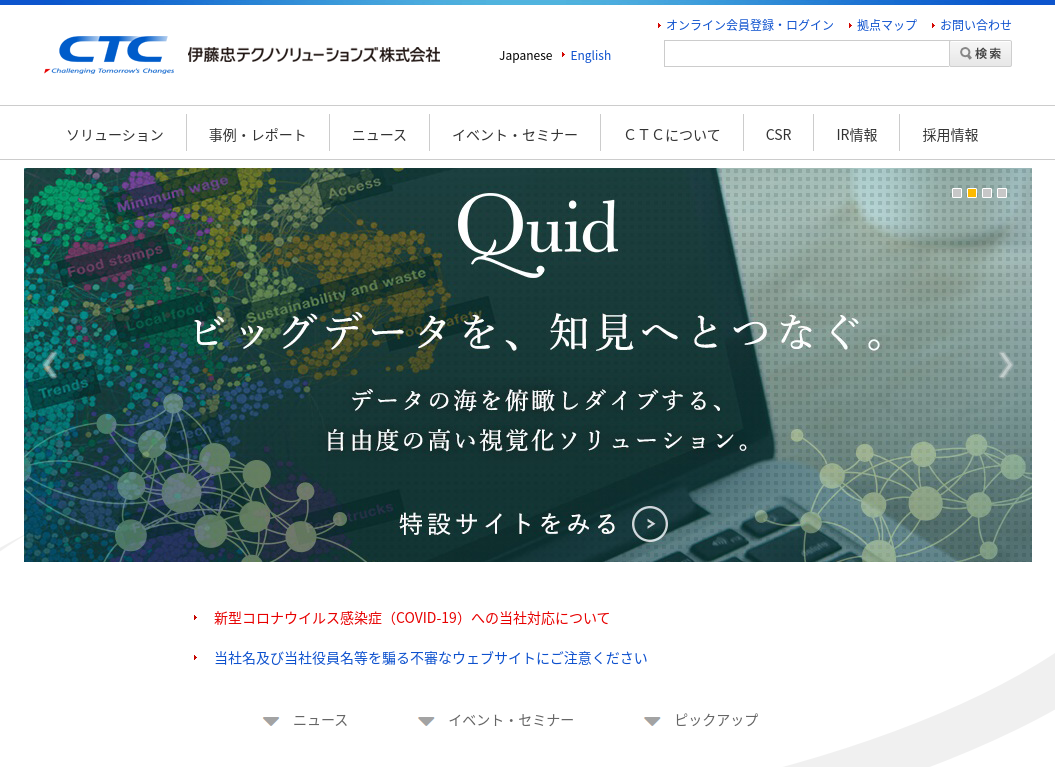This screenshot has height=767, width=1055.
Task: Click the circled arrow beside 特設サイトをみる
Action: coord(650,524)
